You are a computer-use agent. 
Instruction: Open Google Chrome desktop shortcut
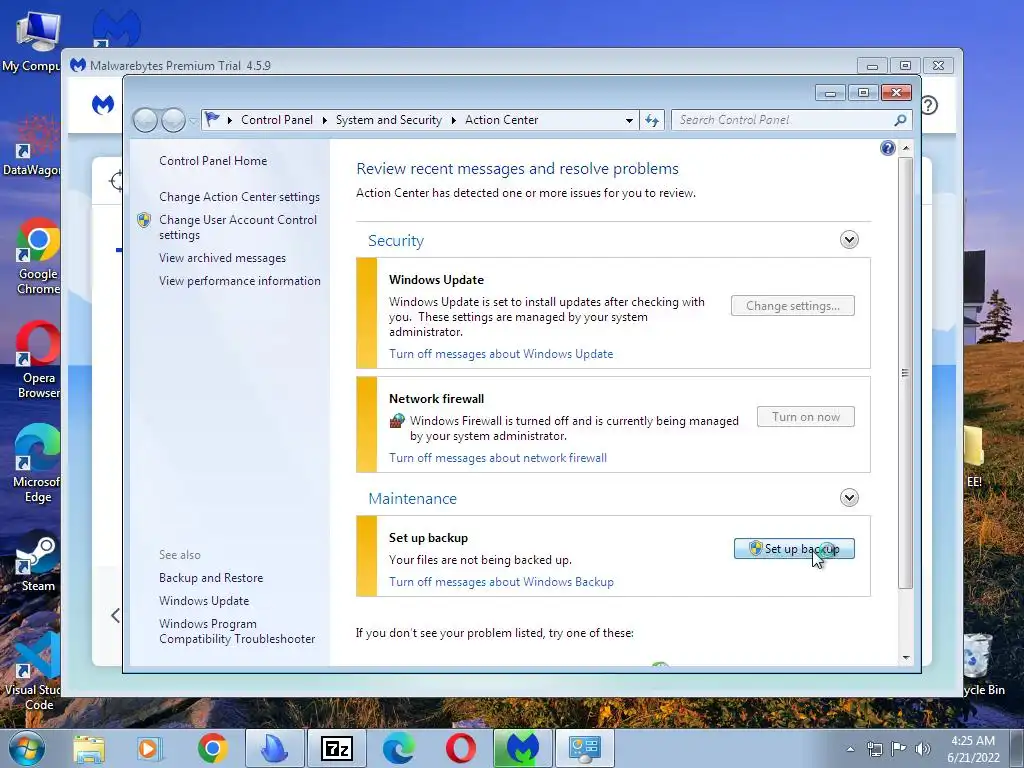[37, 257]
